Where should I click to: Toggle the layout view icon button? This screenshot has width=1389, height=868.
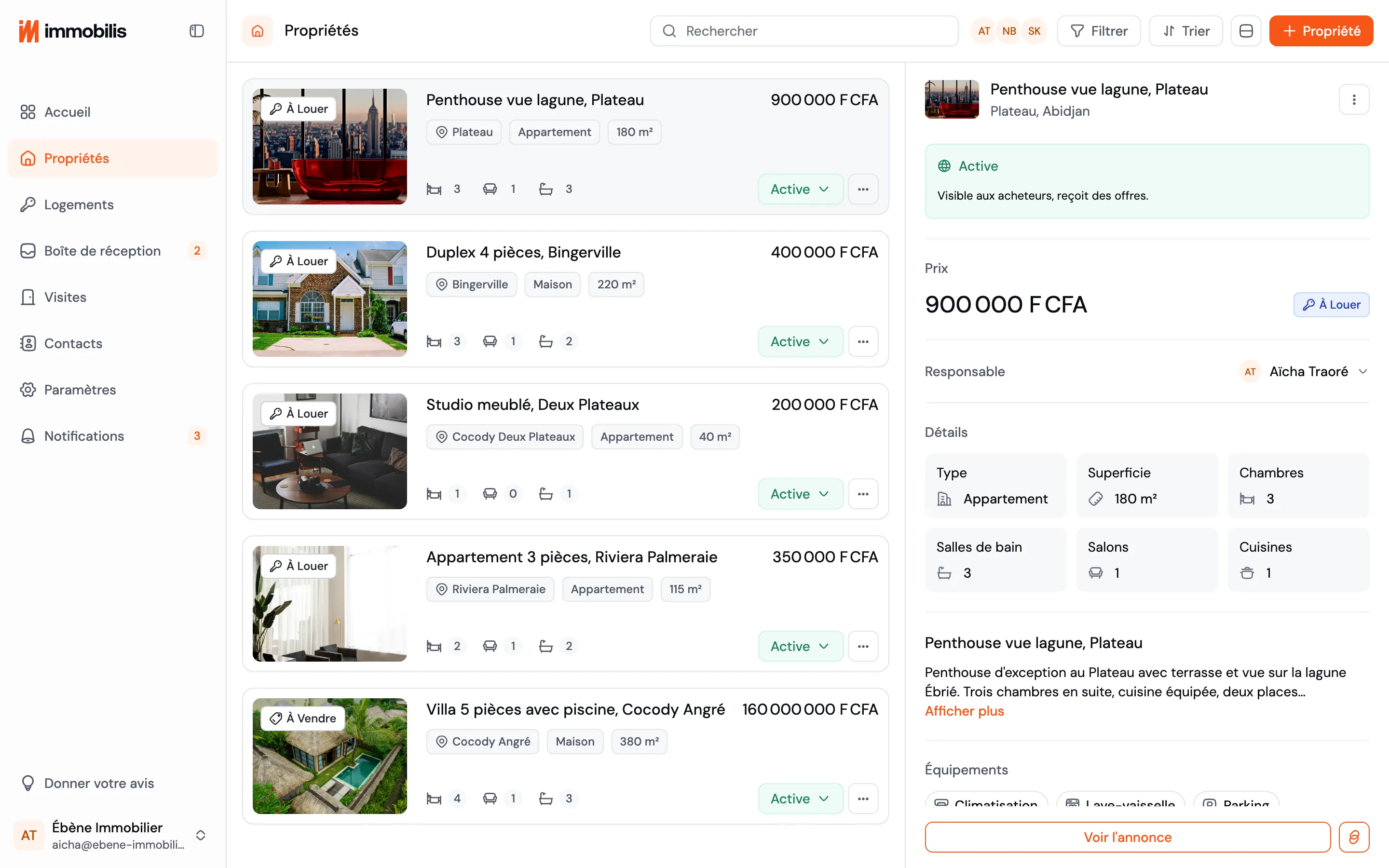pos(1245,31)
